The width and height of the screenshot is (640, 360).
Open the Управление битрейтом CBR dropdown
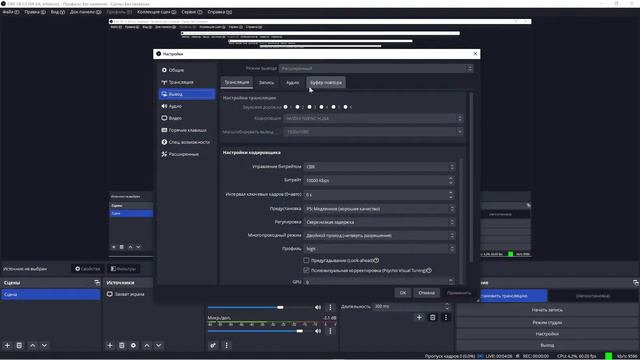point(379,167)
